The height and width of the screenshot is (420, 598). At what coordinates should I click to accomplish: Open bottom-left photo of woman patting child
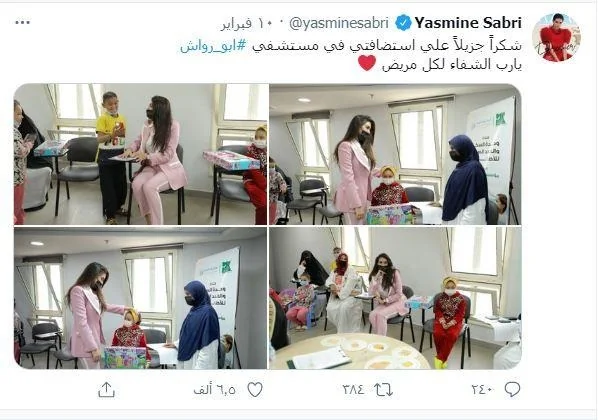(141, 298)
